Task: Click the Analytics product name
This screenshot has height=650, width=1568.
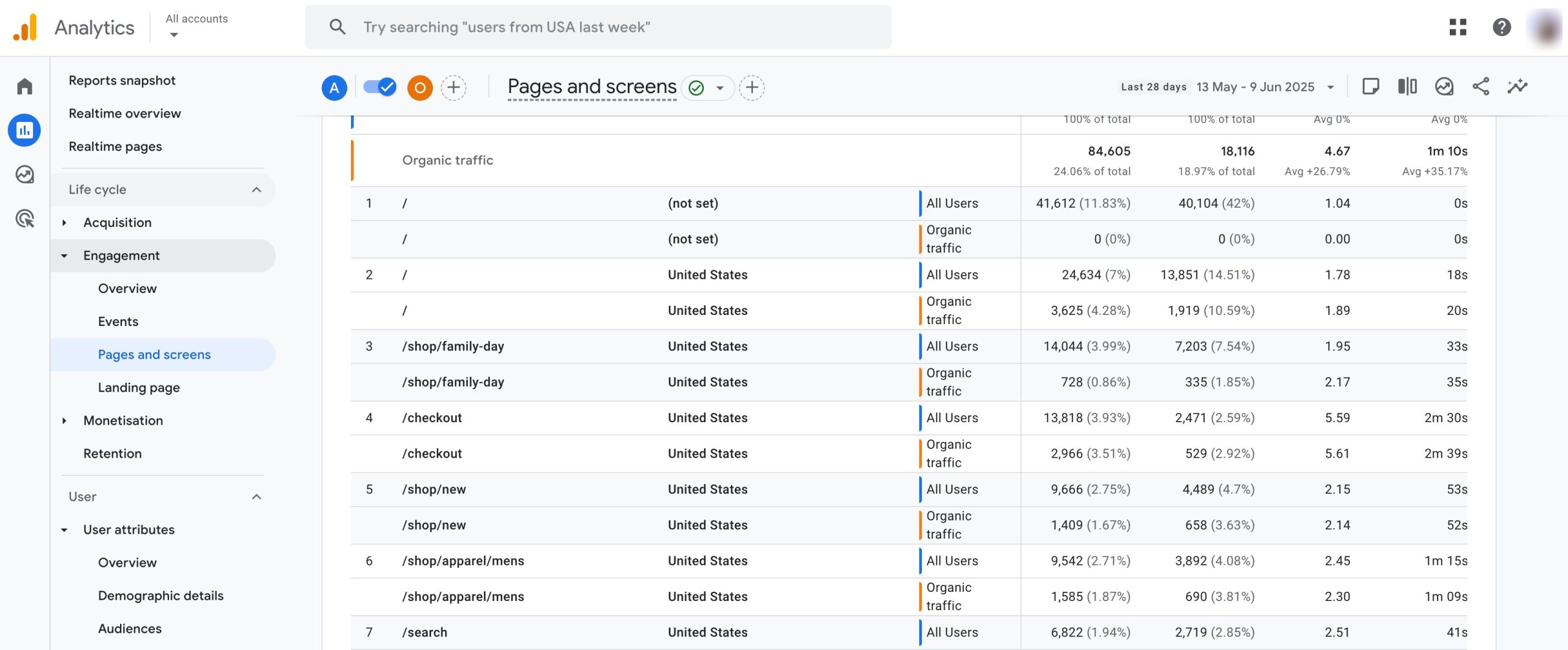Action: [x=94, y=28]
